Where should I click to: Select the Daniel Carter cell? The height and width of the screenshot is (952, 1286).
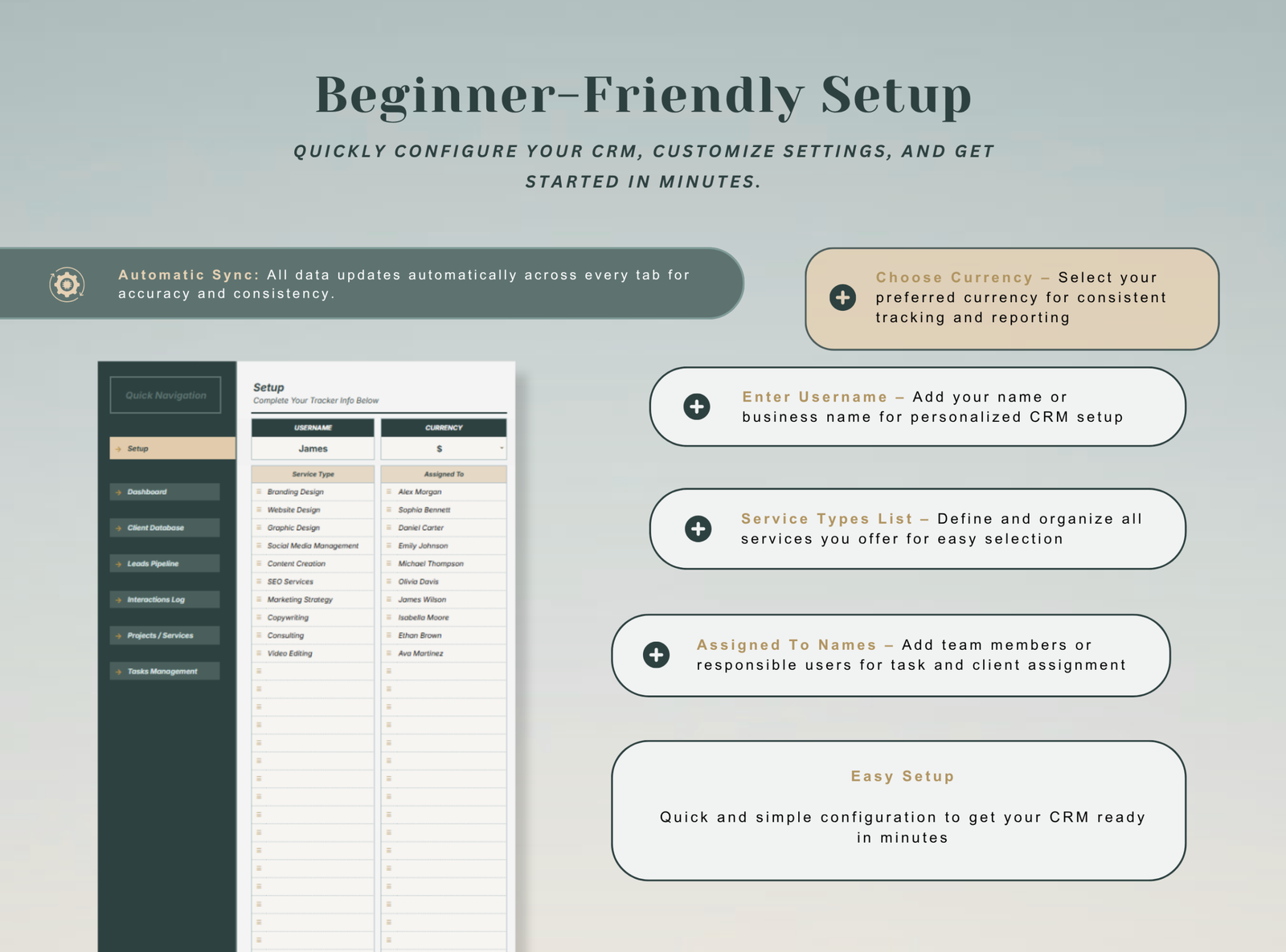pos(444,528)
